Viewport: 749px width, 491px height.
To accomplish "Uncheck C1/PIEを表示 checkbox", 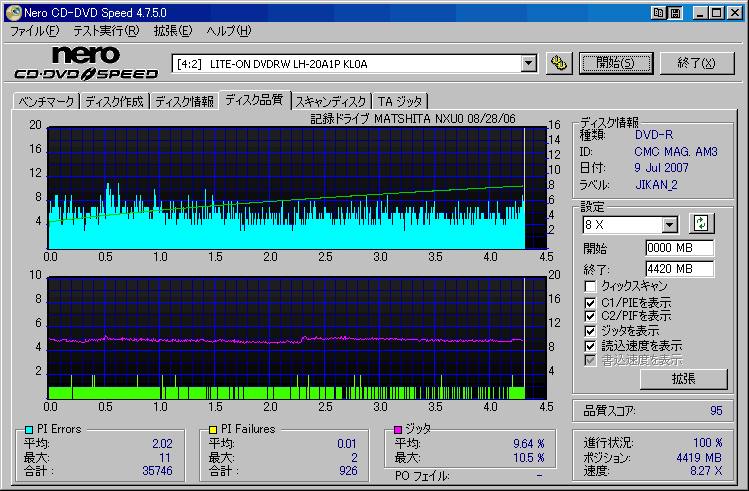I will tap(590, 303).
